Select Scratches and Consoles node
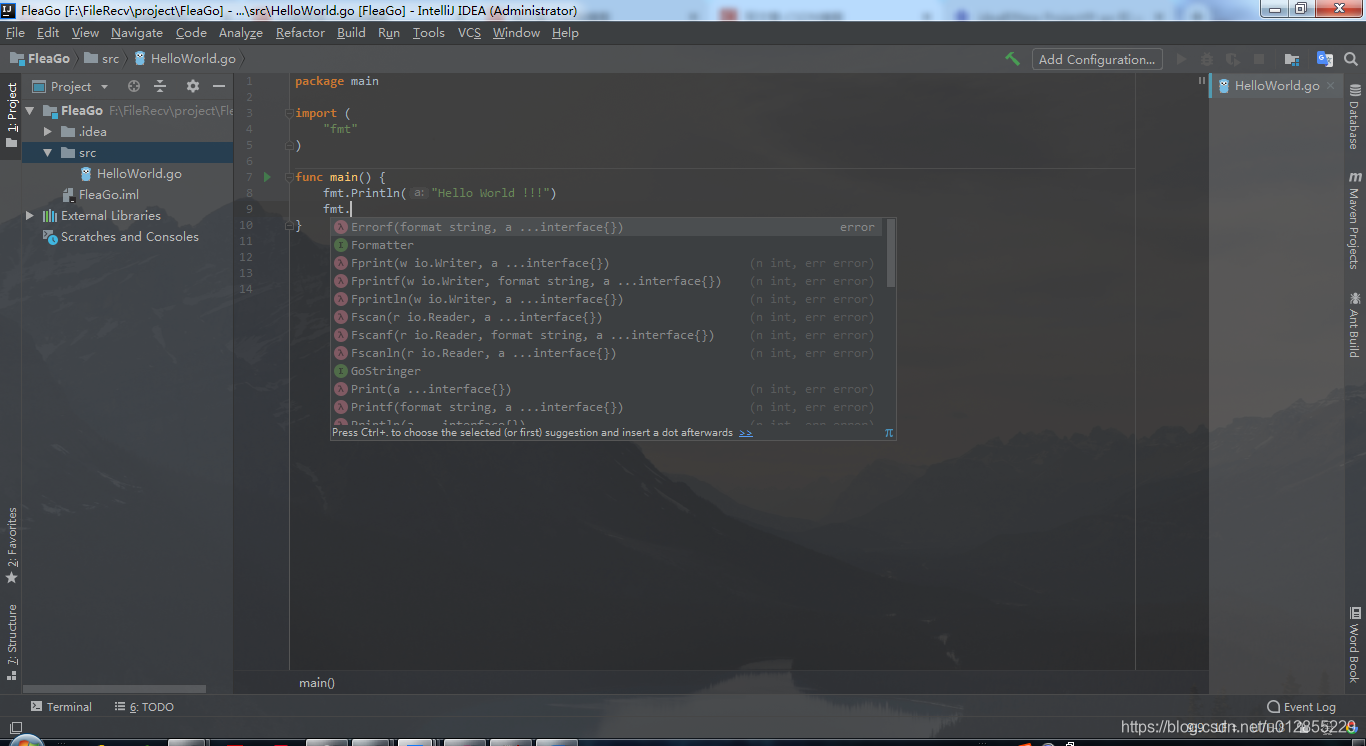The width and height of the screenshot is (1366, 746). [130, 237]
